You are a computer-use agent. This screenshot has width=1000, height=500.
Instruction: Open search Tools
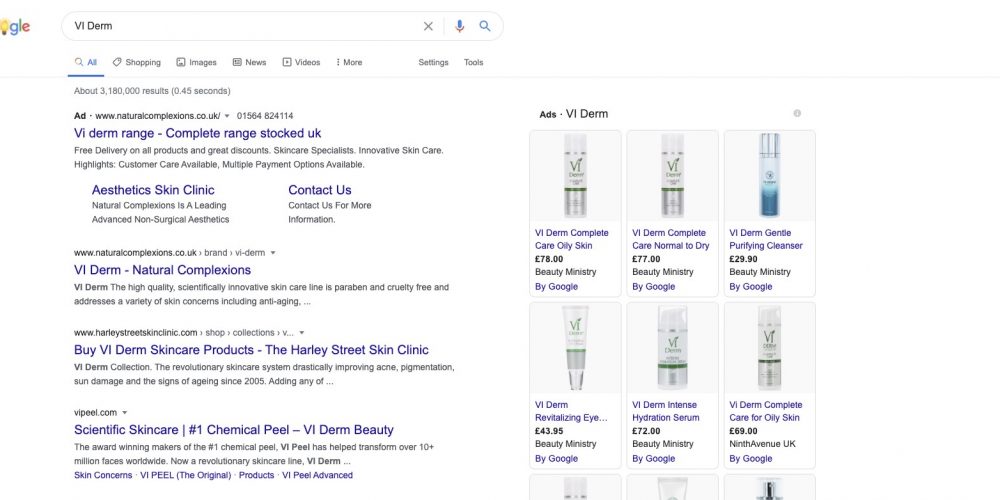point(473,62)
